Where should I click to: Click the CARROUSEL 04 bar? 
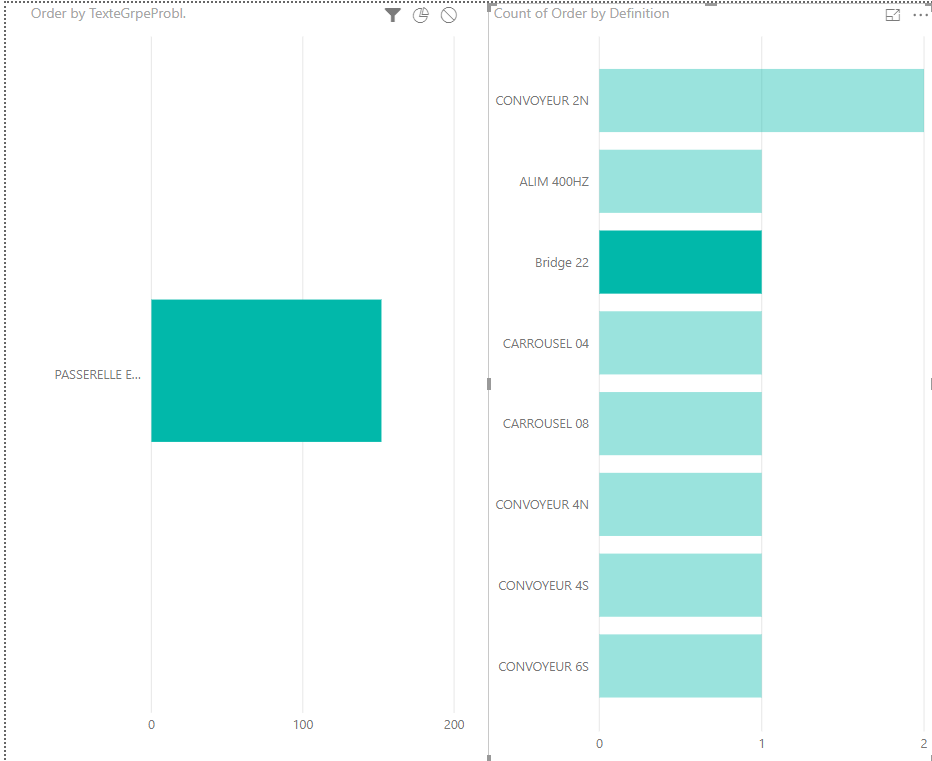click(x=680, y=343)
